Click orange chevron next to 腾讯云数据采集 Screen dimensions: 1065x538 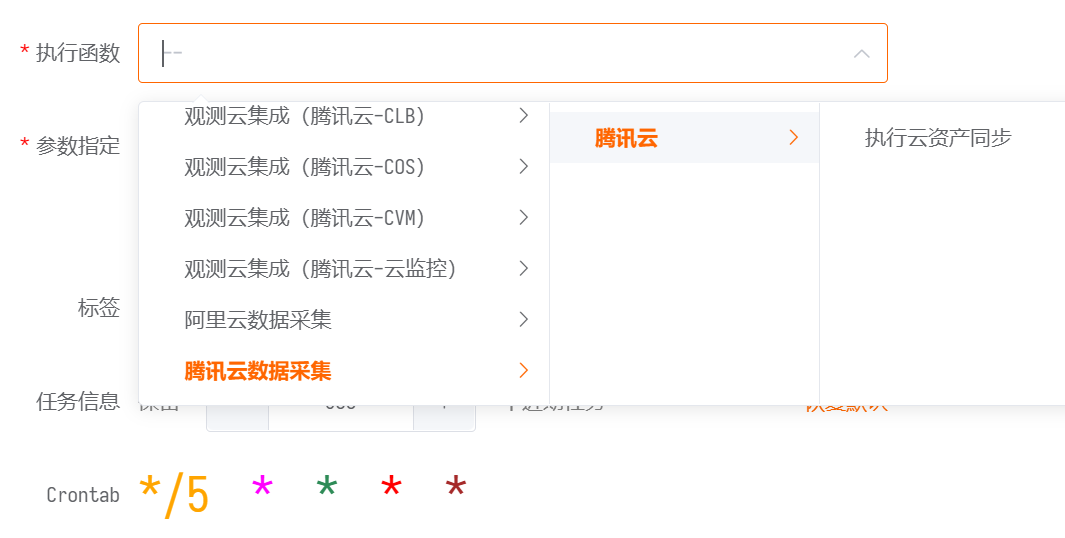click(524, 371)
